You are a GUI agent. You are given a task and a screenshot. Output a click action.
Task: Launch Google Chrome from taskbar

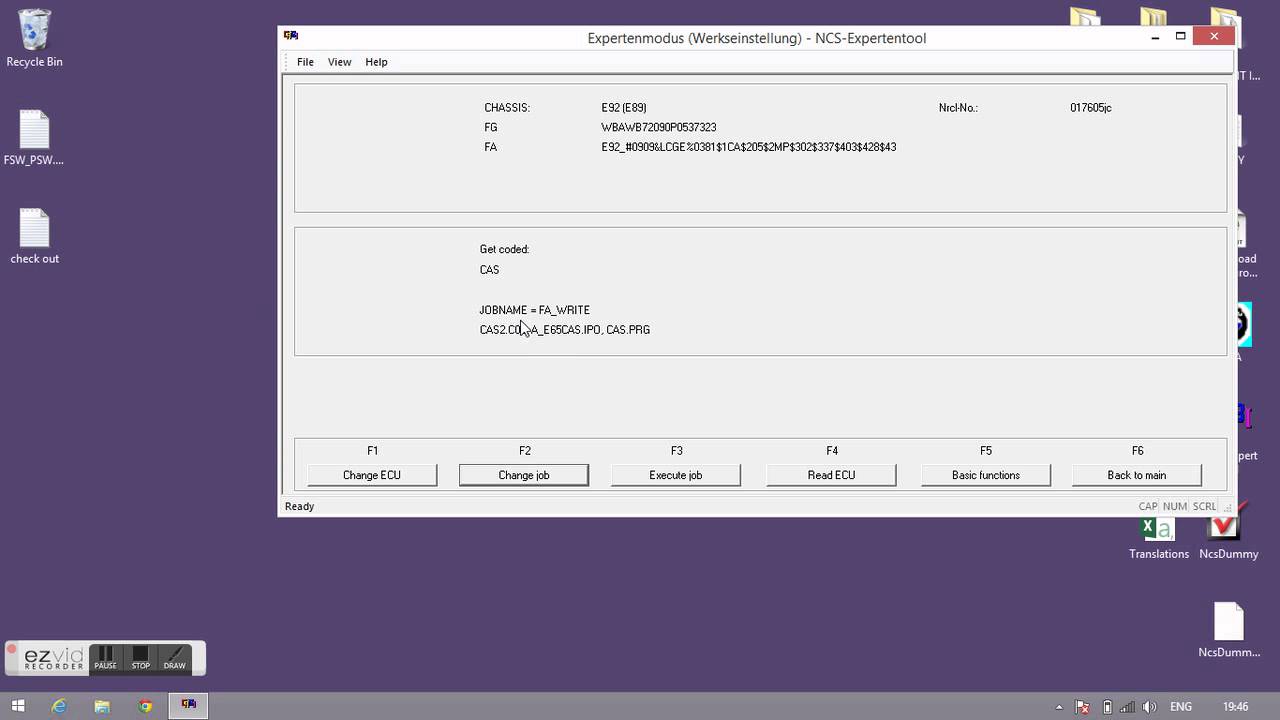coord(145,706)
